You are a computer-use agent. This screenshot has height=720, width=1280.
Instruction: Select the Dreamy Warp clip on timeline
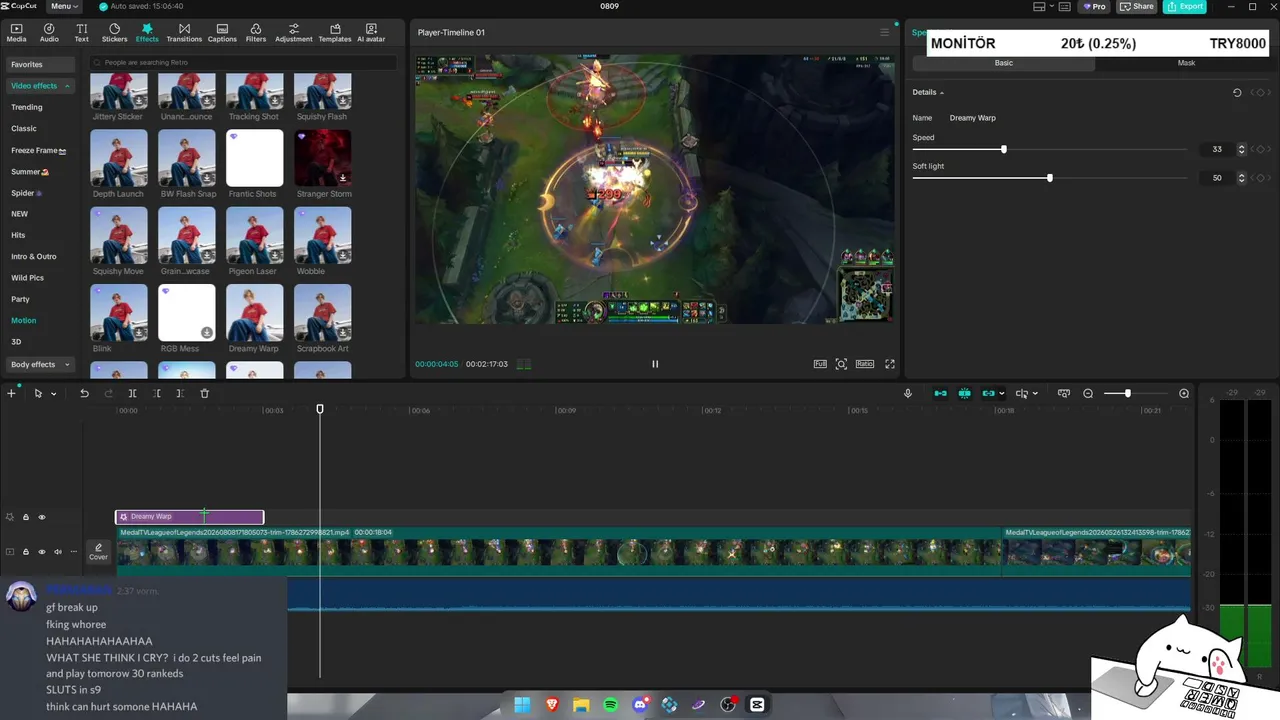pyautogui.click(x=190, y=517)
